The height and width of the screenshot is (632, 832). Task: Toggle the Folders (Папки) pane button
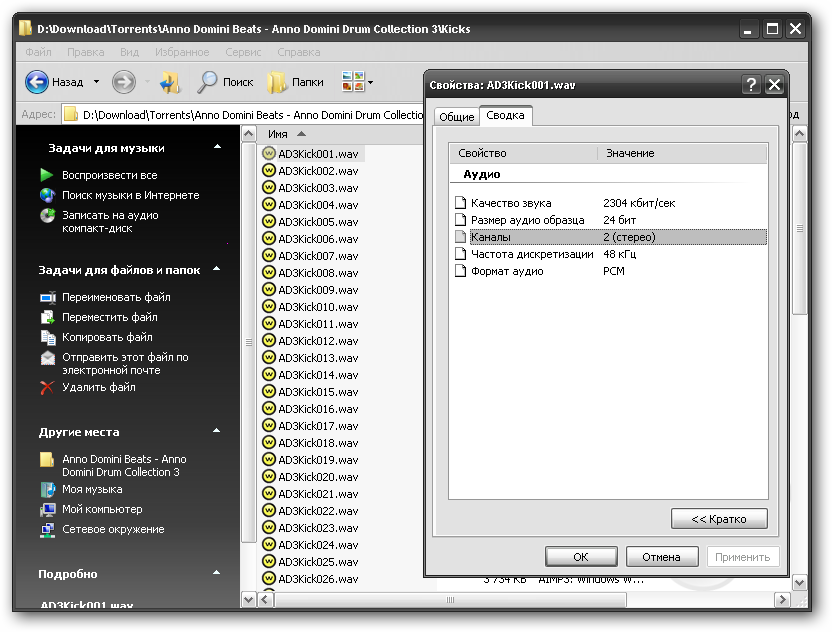(277, 82)
